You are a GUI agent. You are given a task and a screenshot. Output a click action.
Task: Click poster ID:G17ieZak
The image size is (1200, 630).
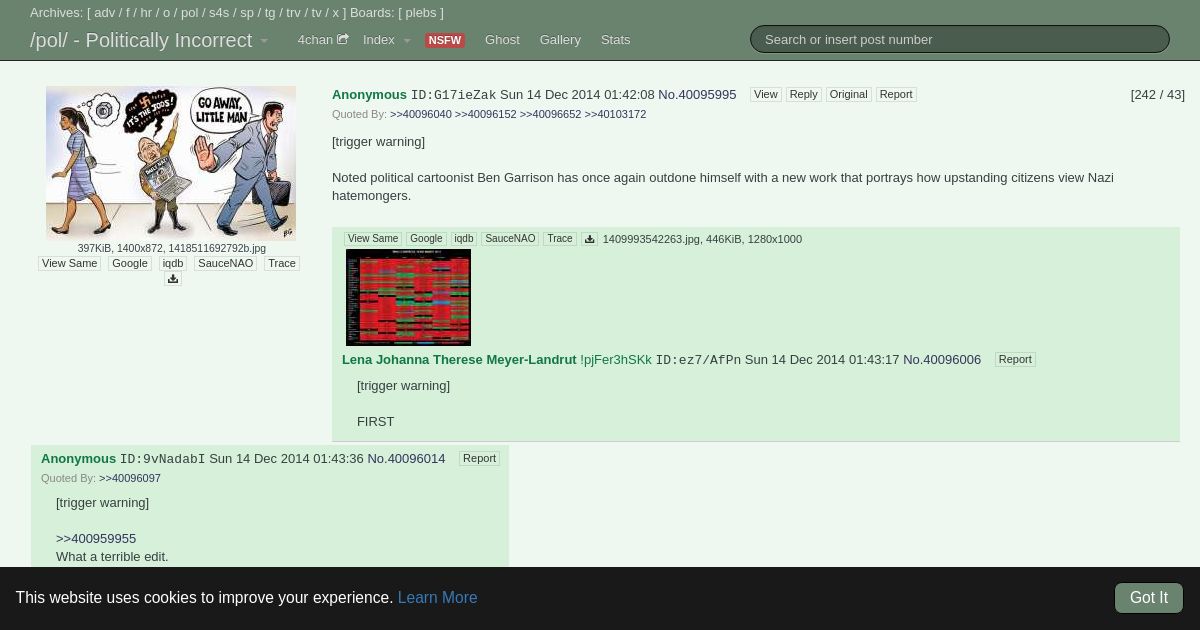pyautogui.click(x=453, y=95)
